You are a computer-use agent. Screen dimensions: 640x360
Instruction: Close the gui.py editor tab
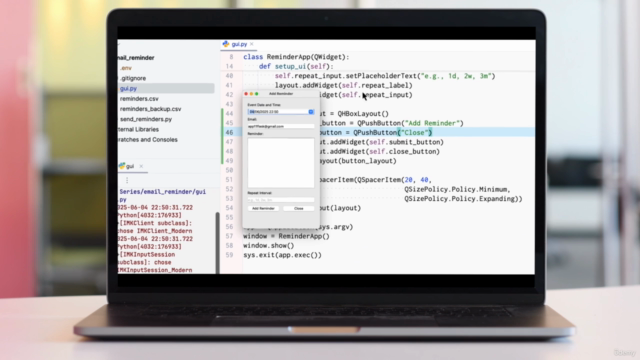252,44
